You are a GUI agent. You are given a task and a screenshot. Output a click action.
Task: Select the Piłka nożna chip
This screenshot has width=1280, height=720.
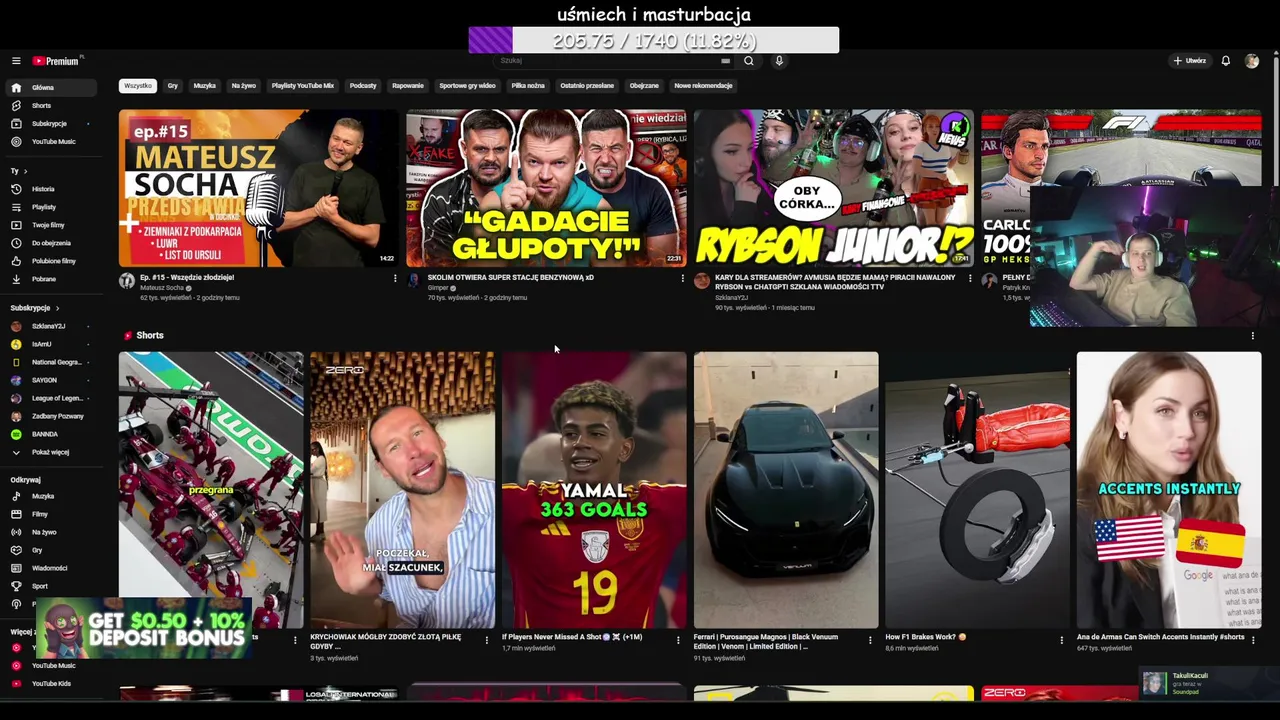tap(528, 86)
